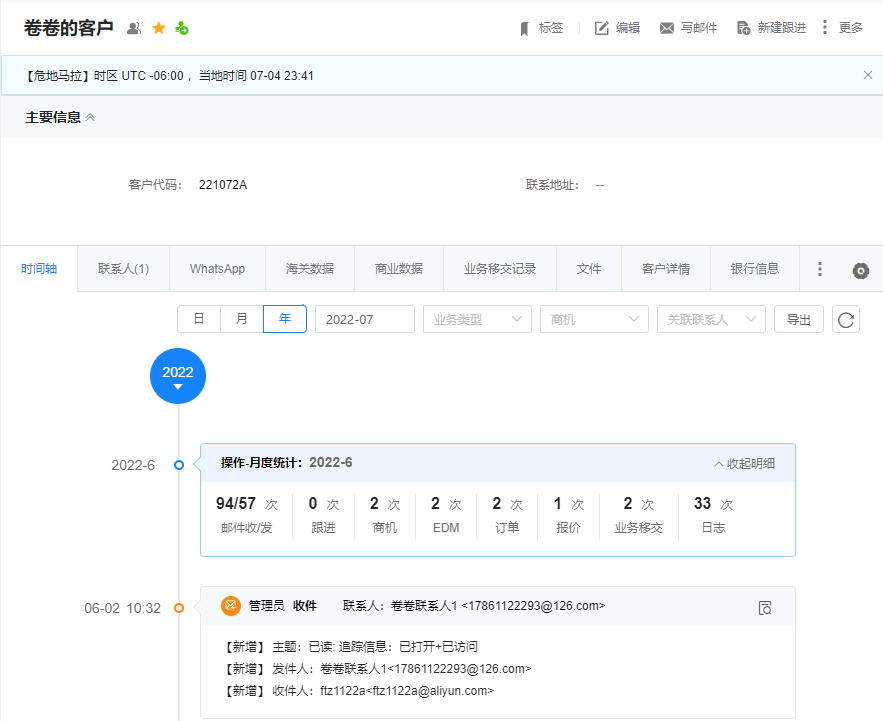Click the orange mail icon on record

[230, 606]
